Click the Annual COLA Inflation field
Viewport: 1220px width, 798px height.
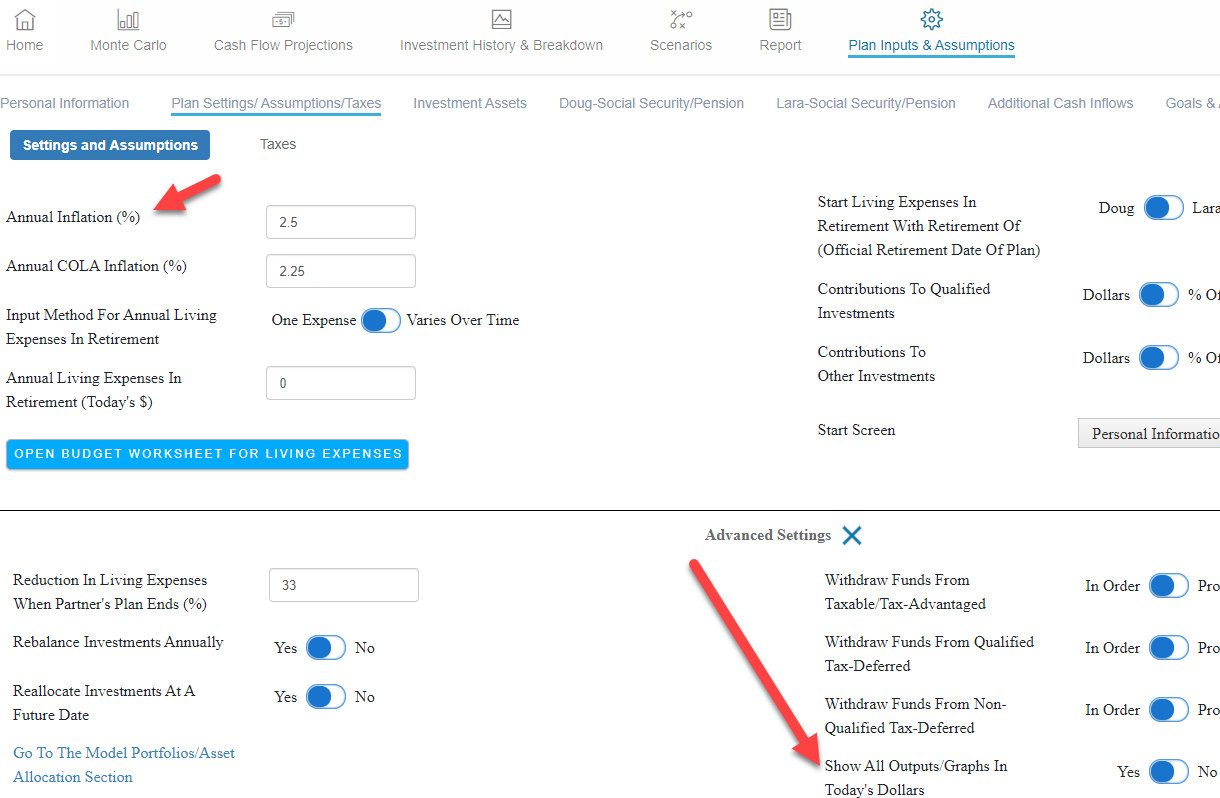pos(341,271)
